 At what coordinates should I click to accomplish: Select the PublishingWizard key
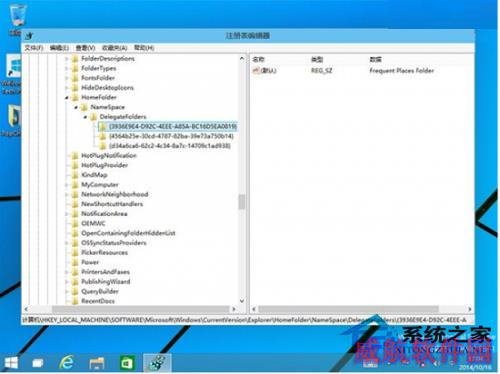pyautogui.click(x=106, y=282)
